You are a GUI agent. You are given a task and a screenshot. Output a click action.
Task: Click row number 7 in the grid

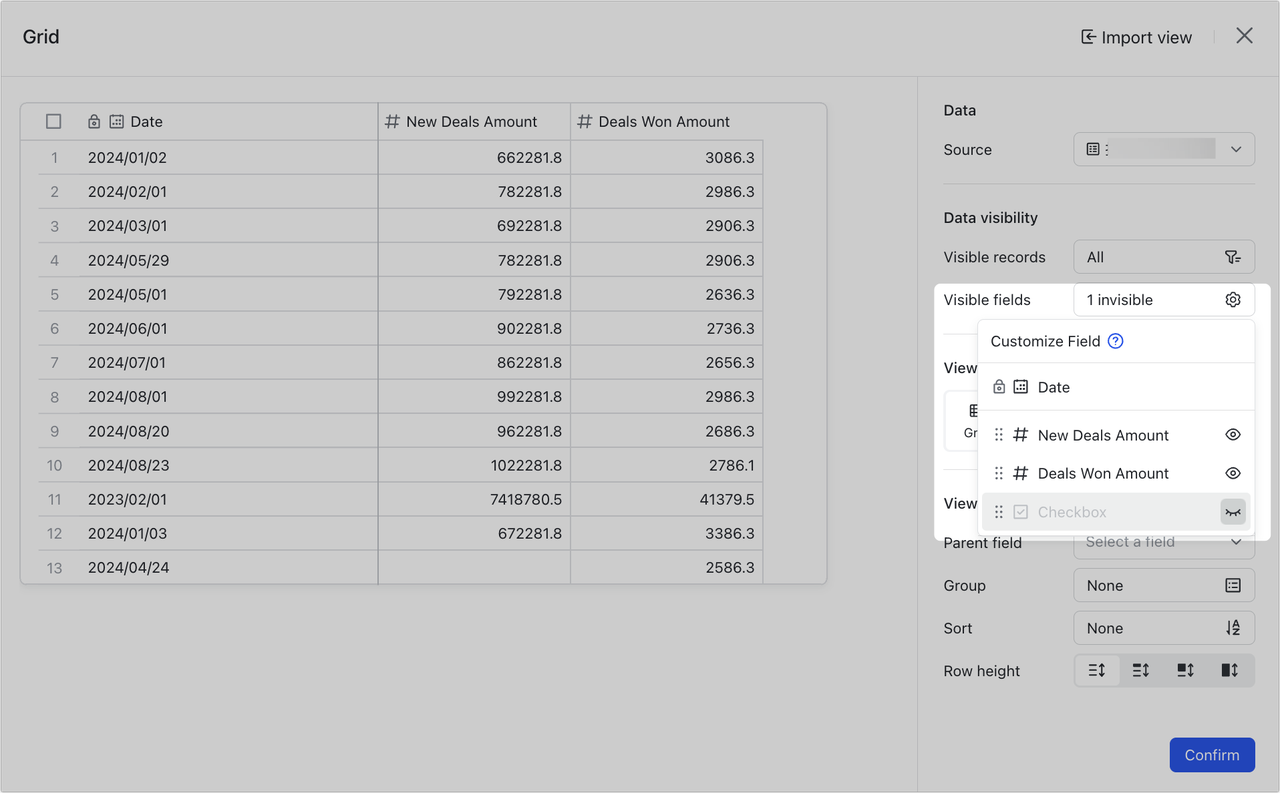(x=54, y=363)
